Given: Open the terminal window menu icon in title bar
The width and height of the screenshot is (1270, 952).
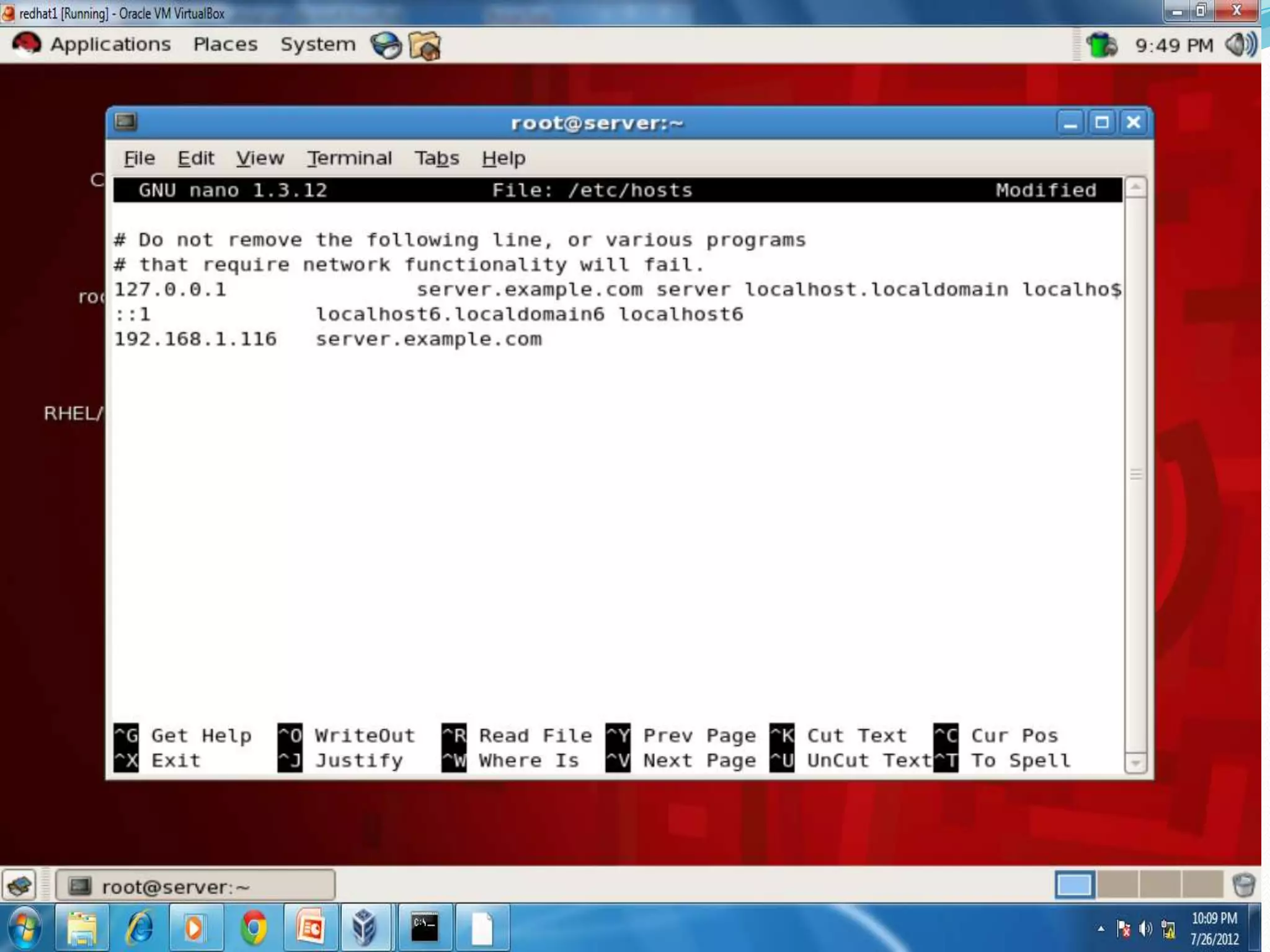Looking at the screenshot, I should (x=125, y=121).
